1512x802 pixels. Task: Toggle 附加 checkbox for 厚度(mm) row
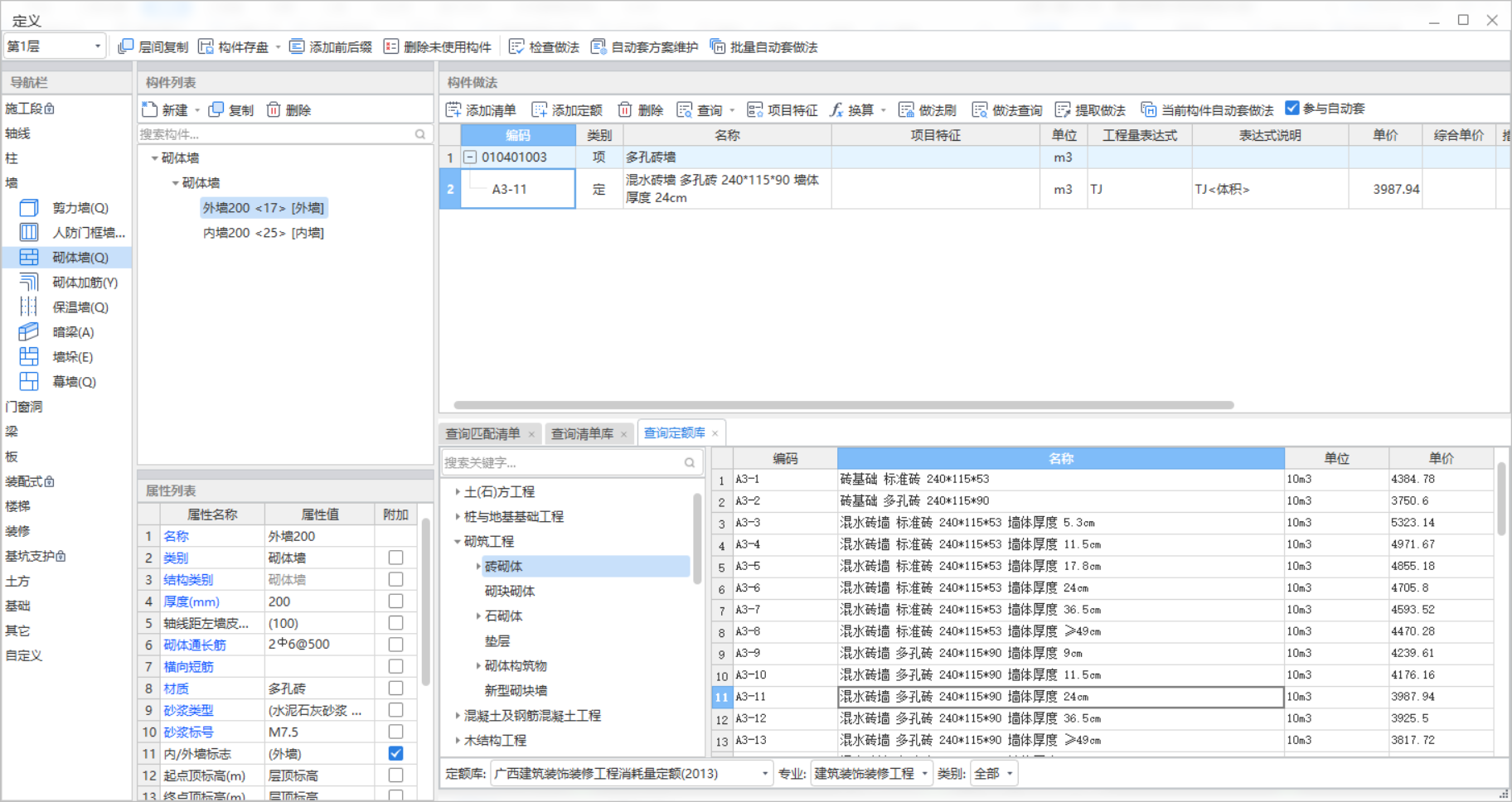coord(395,601)
